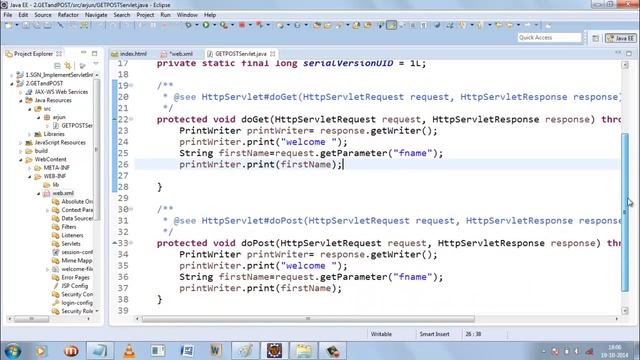This screenshot has width=640, height=360.
Task: Click the Project Explorer horizontal scrollbar
Action: click(x=32, y=319)
